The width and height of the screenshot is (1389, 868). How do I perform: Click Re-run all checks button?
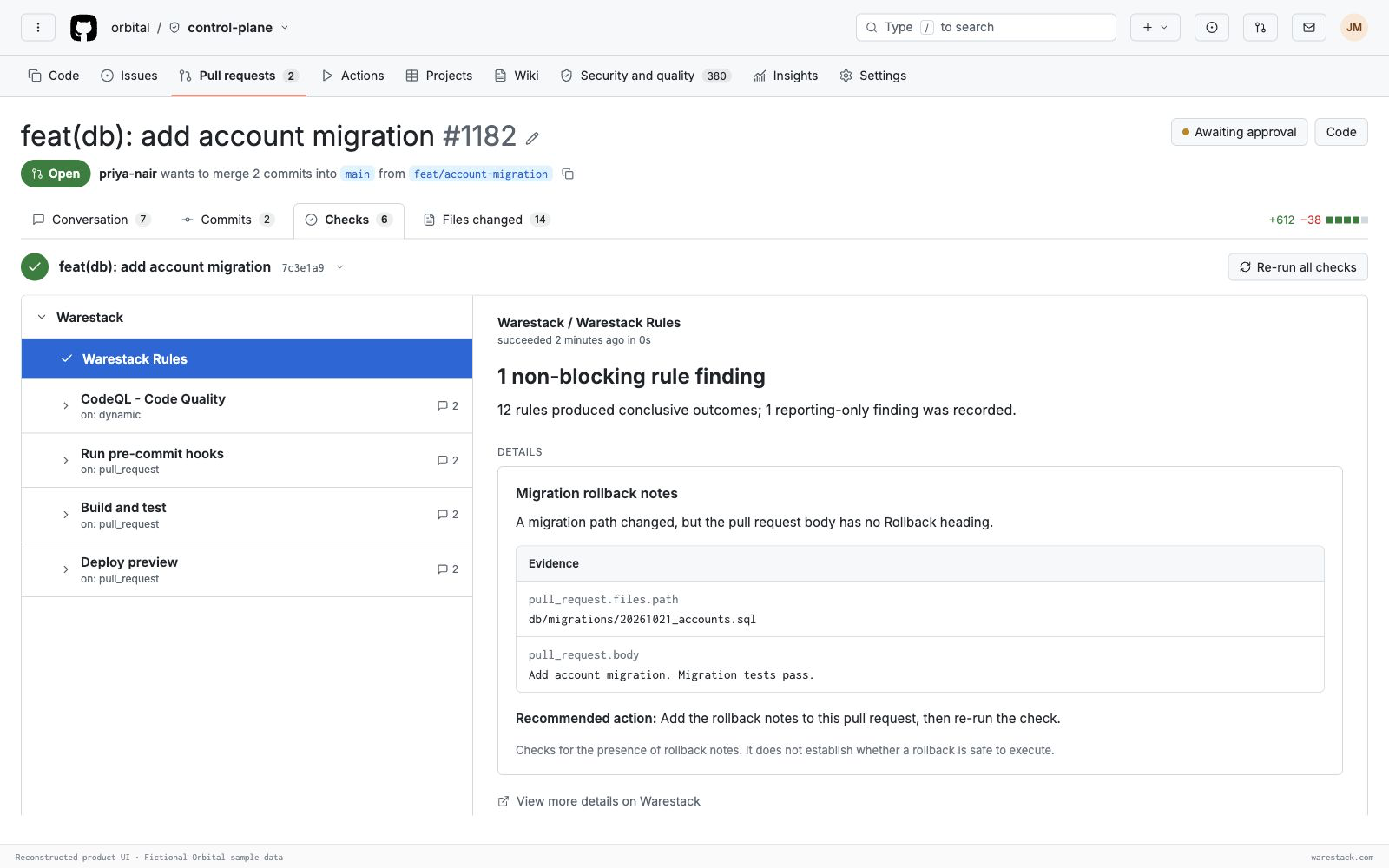pos(1298,267)
